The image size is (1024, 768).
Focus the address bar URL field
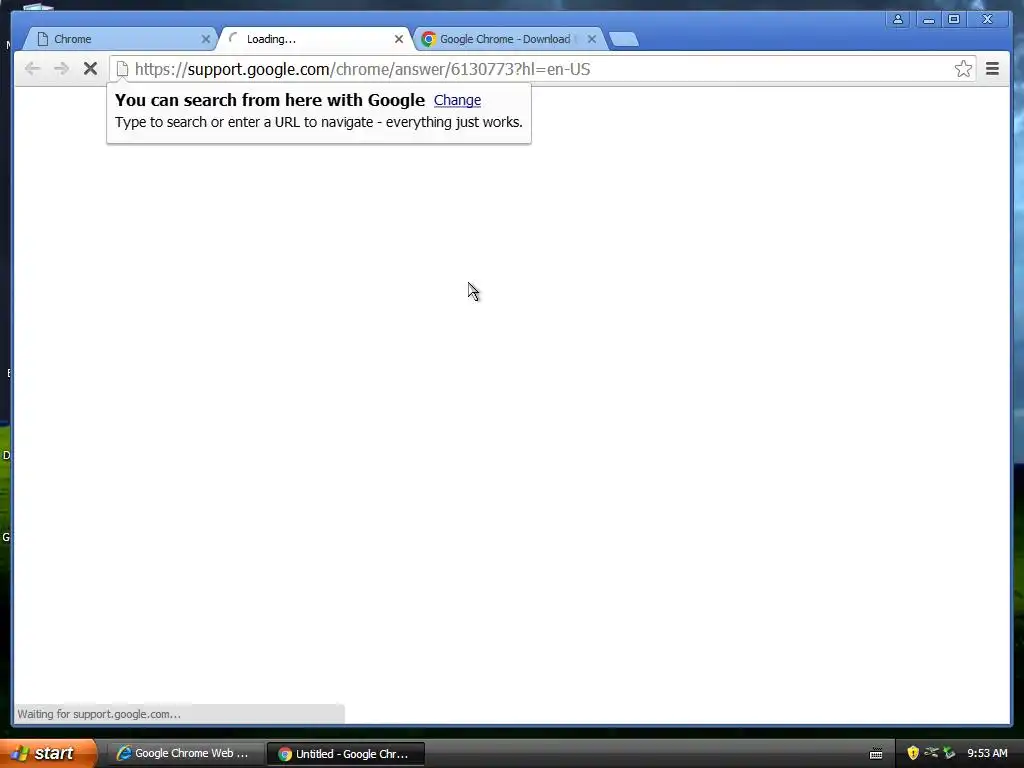pyautogui.click(x=542, y=69)
